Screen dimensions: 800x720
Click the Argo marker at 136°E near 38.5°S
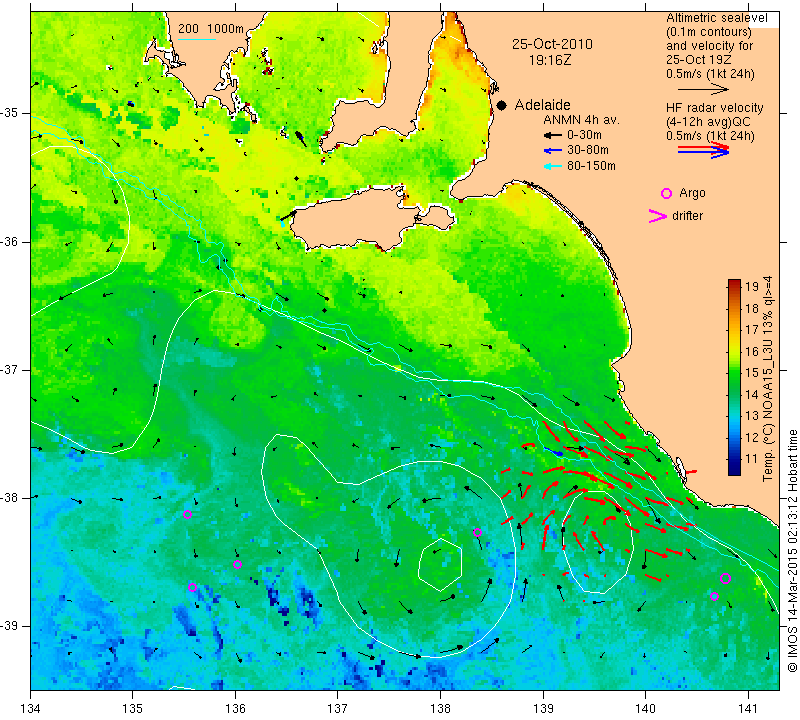click(x=237, y=564)
